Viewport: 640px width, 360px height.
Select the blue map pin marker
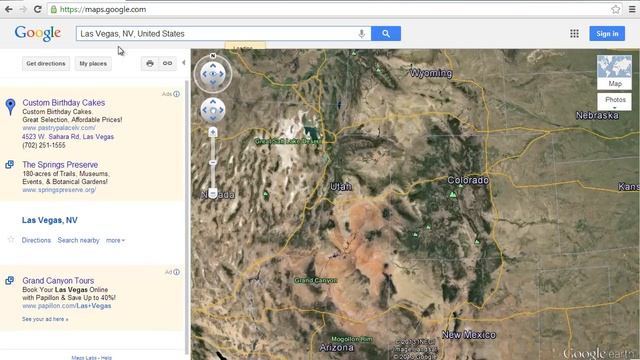(11, 107)
